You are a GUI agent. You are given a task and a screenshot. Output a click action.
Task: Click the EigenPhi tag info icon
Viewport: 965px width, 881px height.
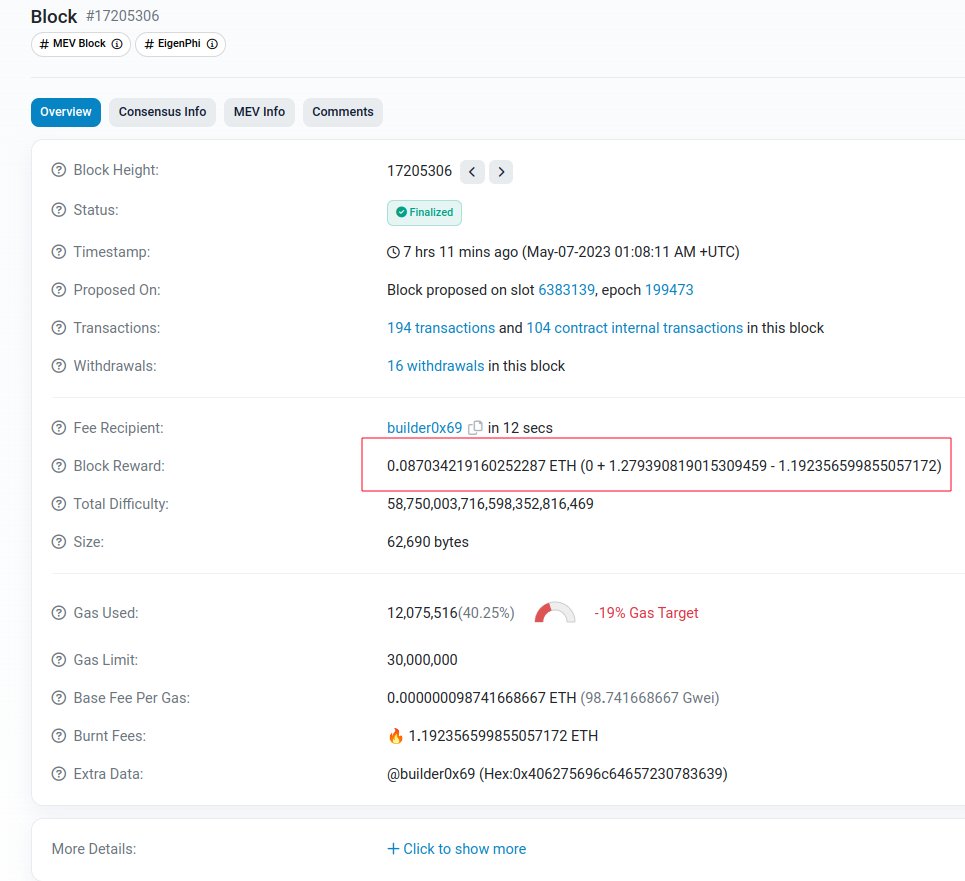[x=212, y=44]
